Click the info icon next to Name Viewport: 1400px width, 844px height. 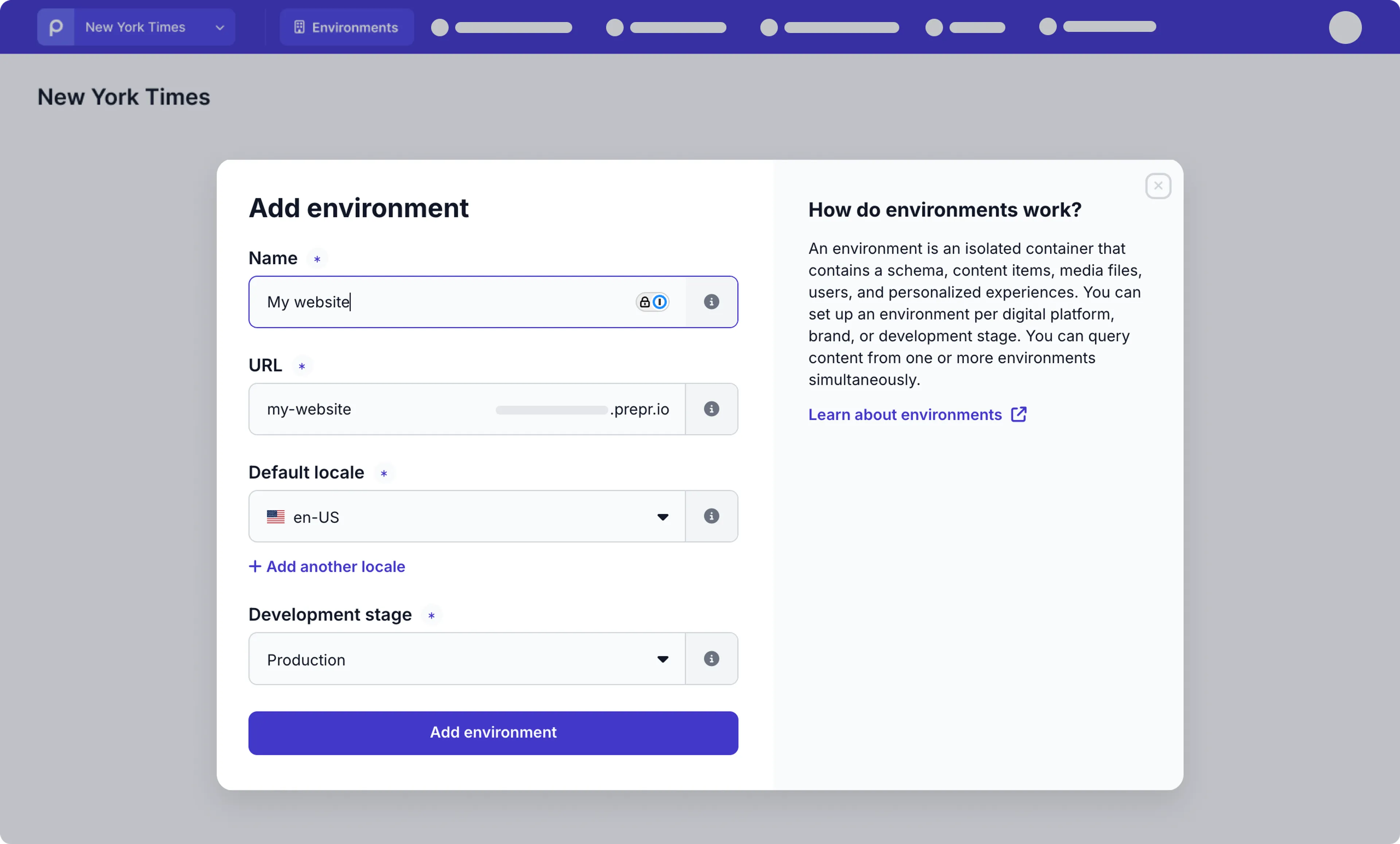coord(711,302)
